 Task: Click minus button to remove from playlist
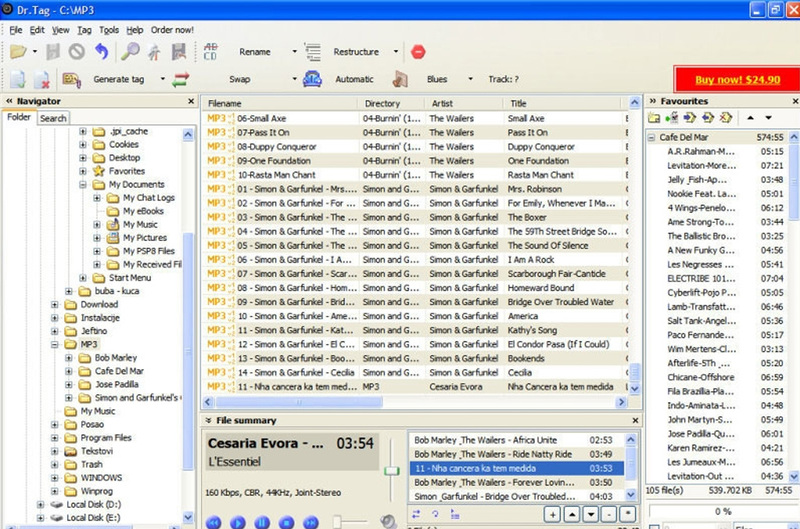tap(609, 514)
